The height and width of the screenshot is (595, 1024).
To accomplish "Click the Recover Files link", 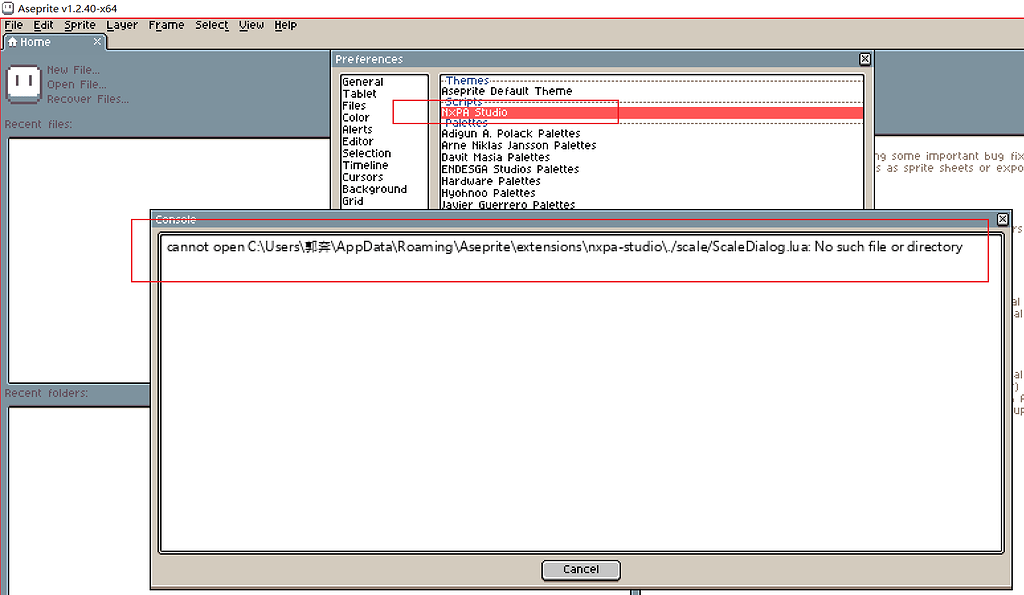I will (x=85, y=99).
